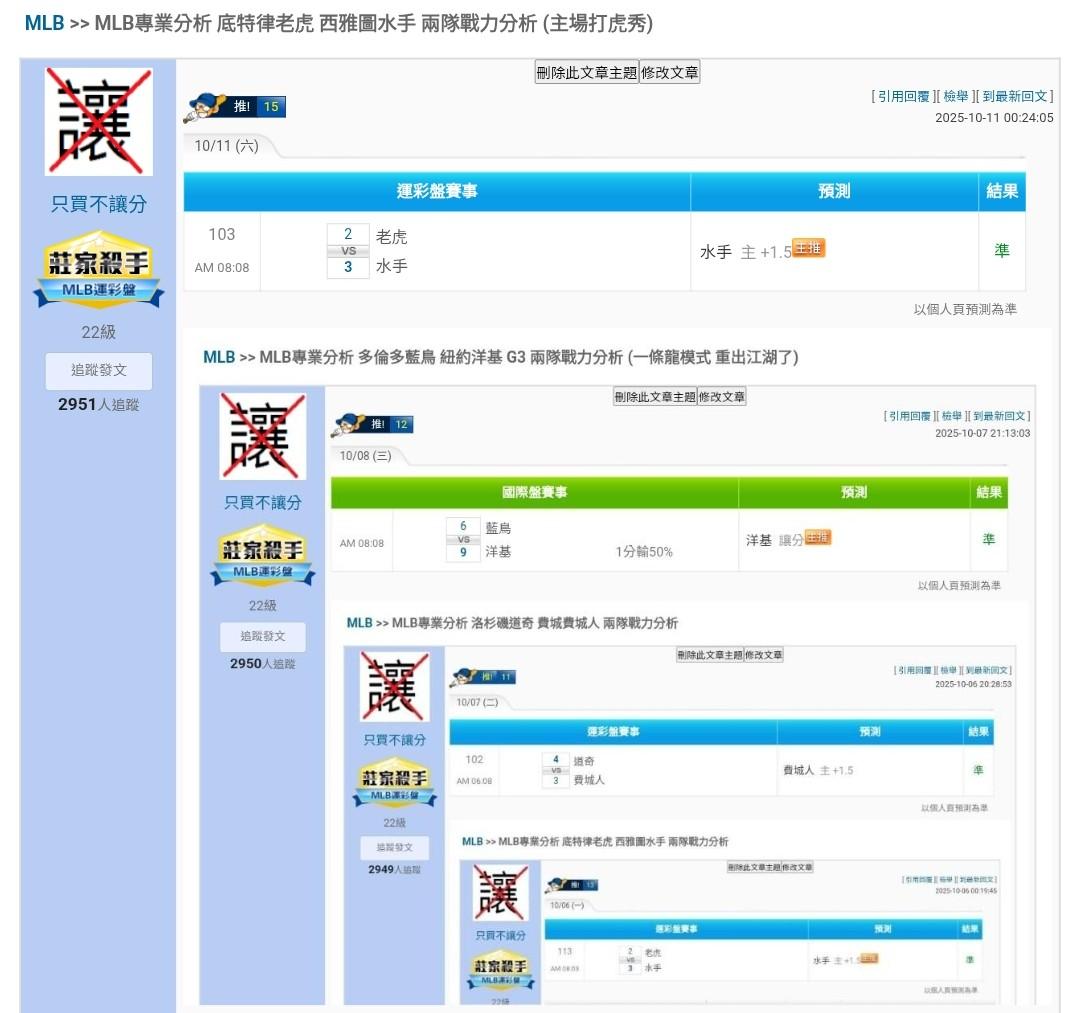Open the 只買不讓分 profile above 2951人追蹤
This screenshot has width=1080, height=1013.
98,204
